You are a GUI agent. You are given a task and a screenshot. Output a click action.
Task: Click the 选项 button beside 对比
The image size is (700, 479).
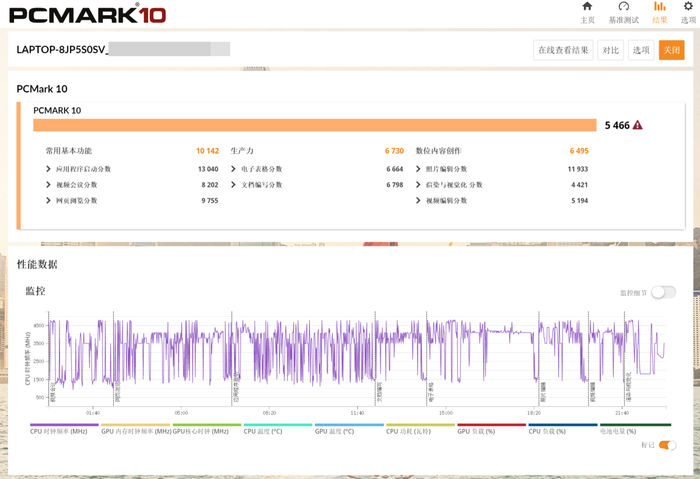tap(641, 50)
